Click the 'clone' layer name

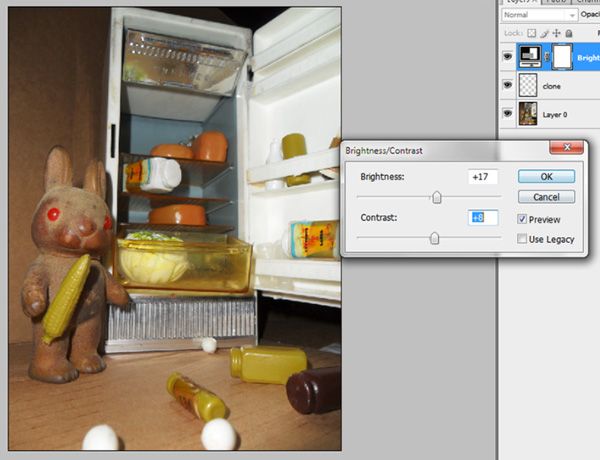pos(551,86)
